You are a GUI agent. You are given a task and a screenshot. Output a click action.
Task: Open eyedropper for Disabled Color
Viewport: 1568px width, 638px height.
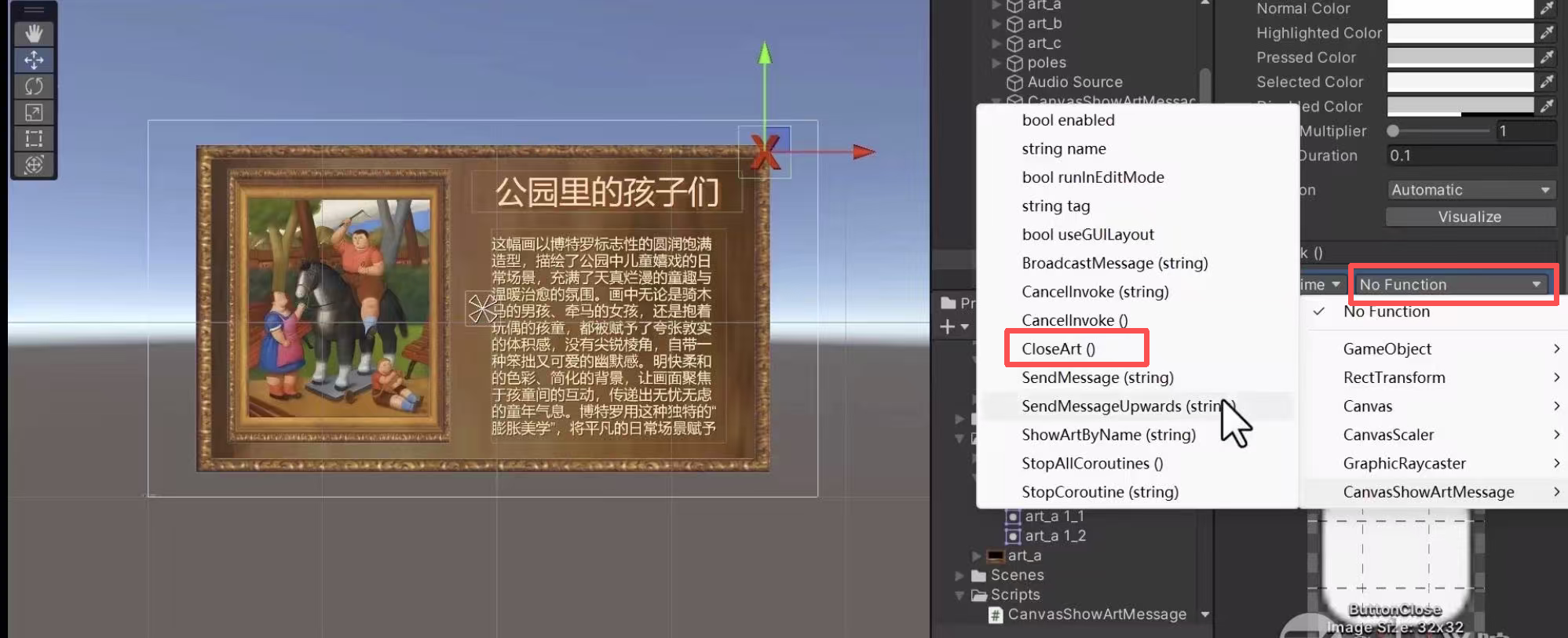(x=1546, y=106)
